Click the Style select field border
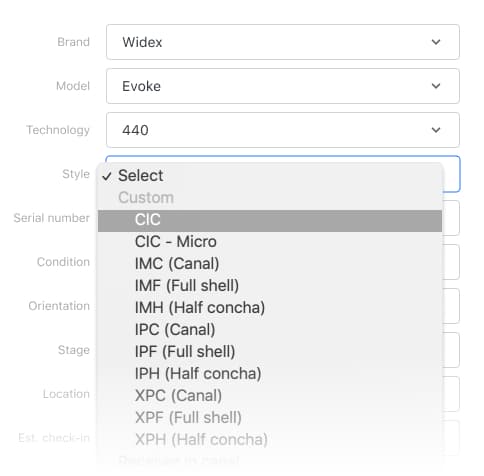Image resolution: width=484 pixels, height=476 pixels. [x=452, y=174]
